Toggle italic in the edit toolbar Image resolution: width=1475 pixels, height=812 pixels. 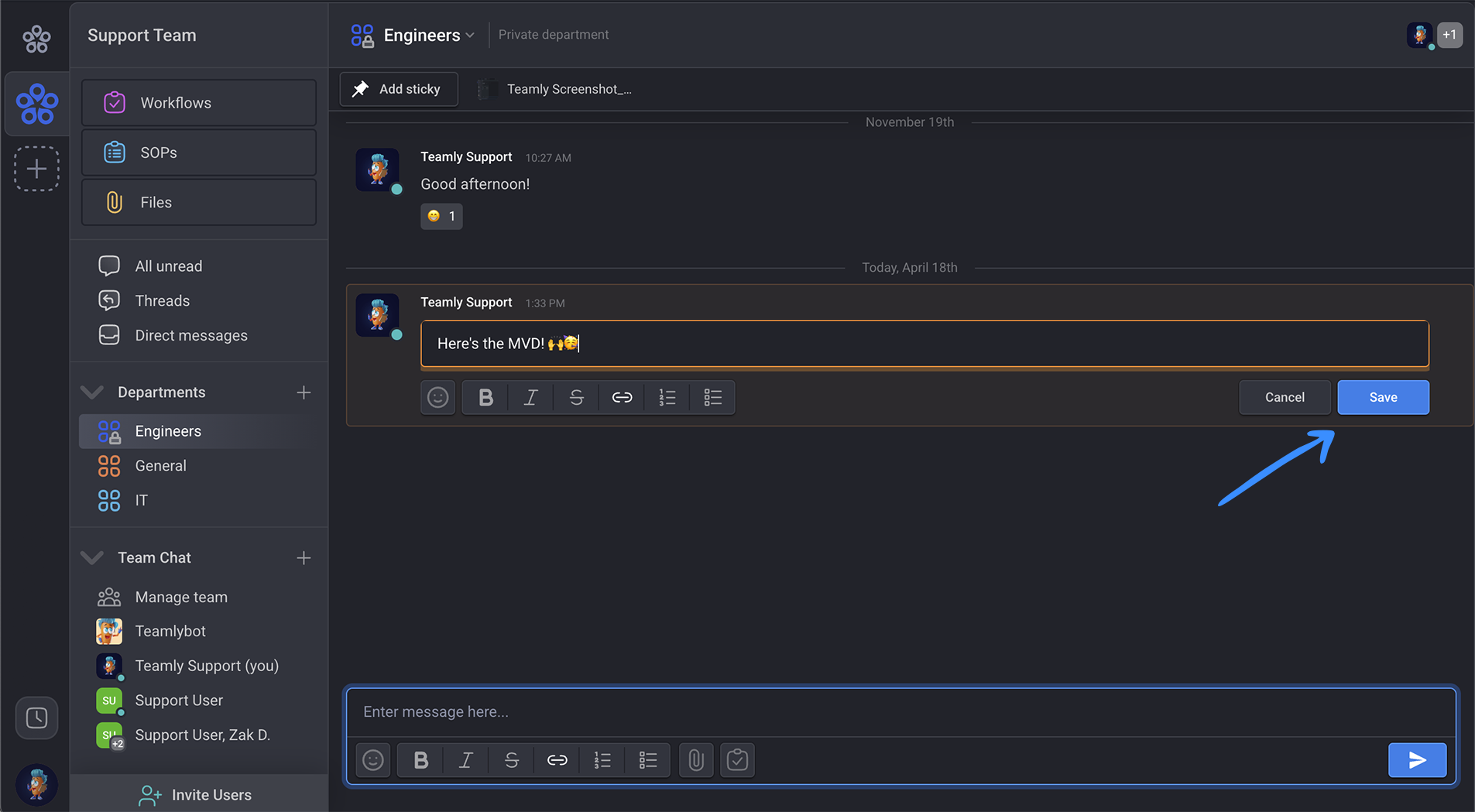531,397
